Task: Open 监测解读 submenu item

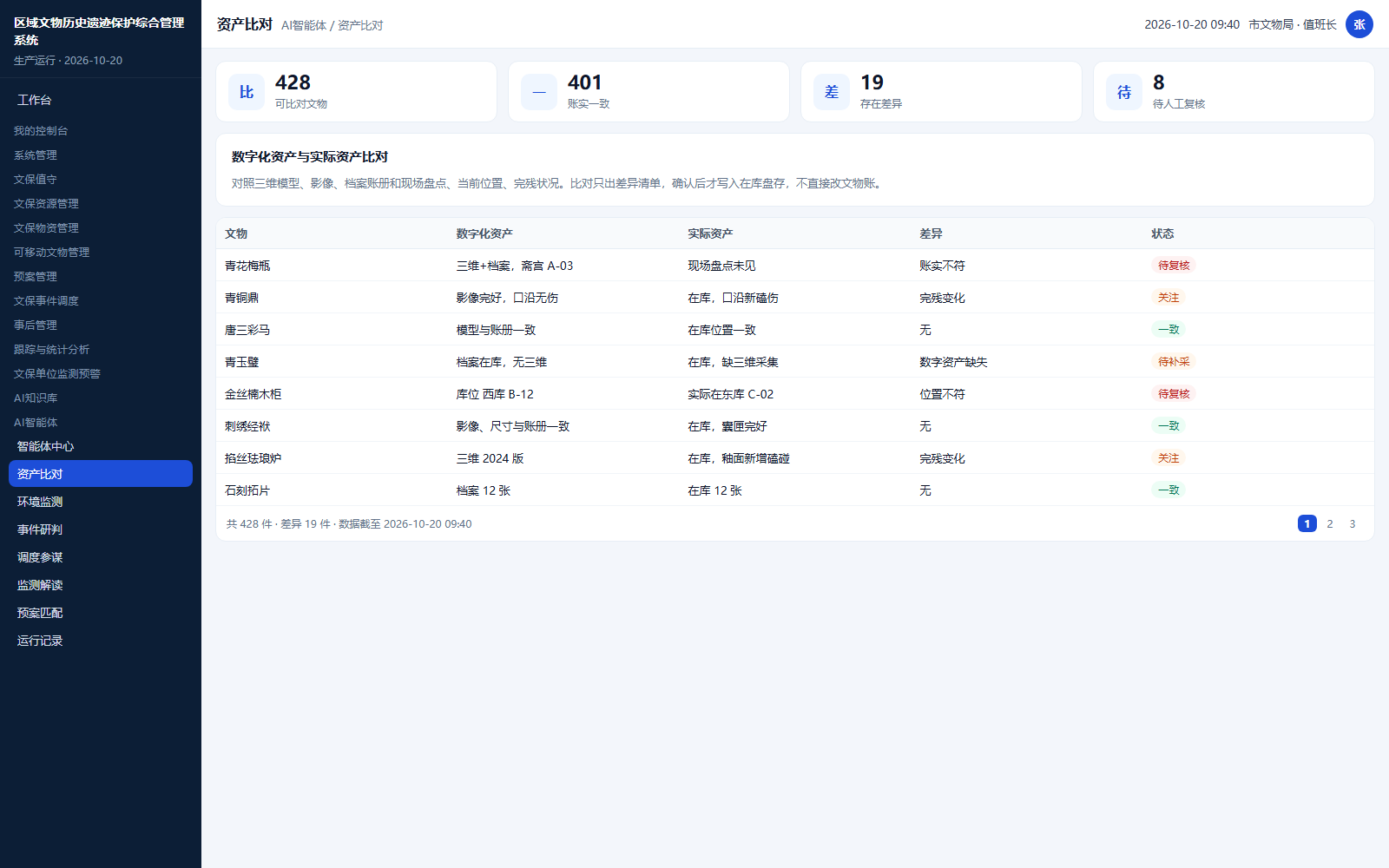Action: click(101, 585)
